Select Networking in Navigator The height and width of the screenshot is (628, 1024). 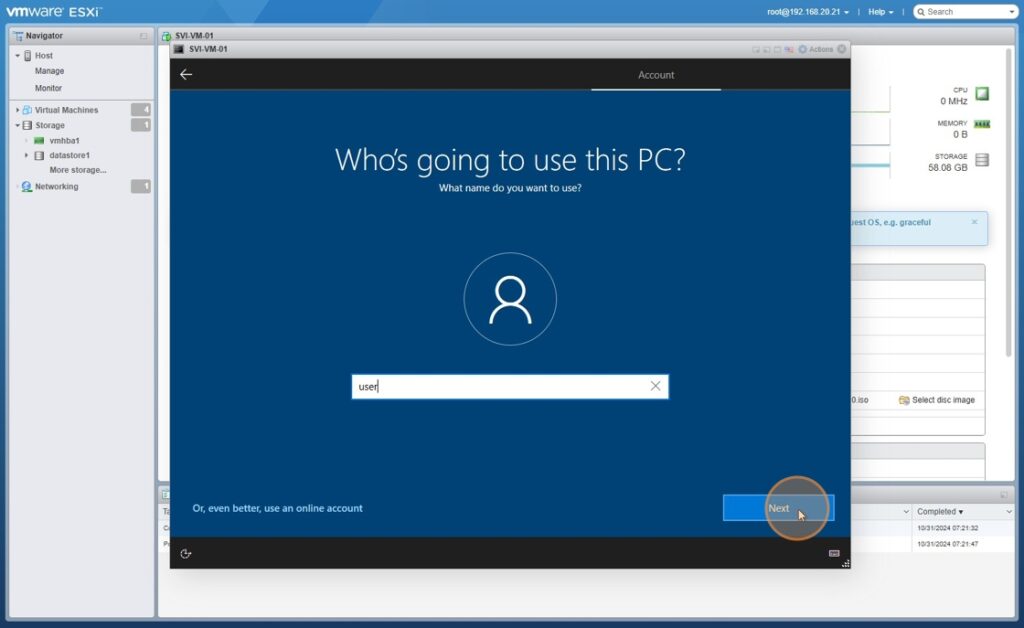tap(57, 187)
